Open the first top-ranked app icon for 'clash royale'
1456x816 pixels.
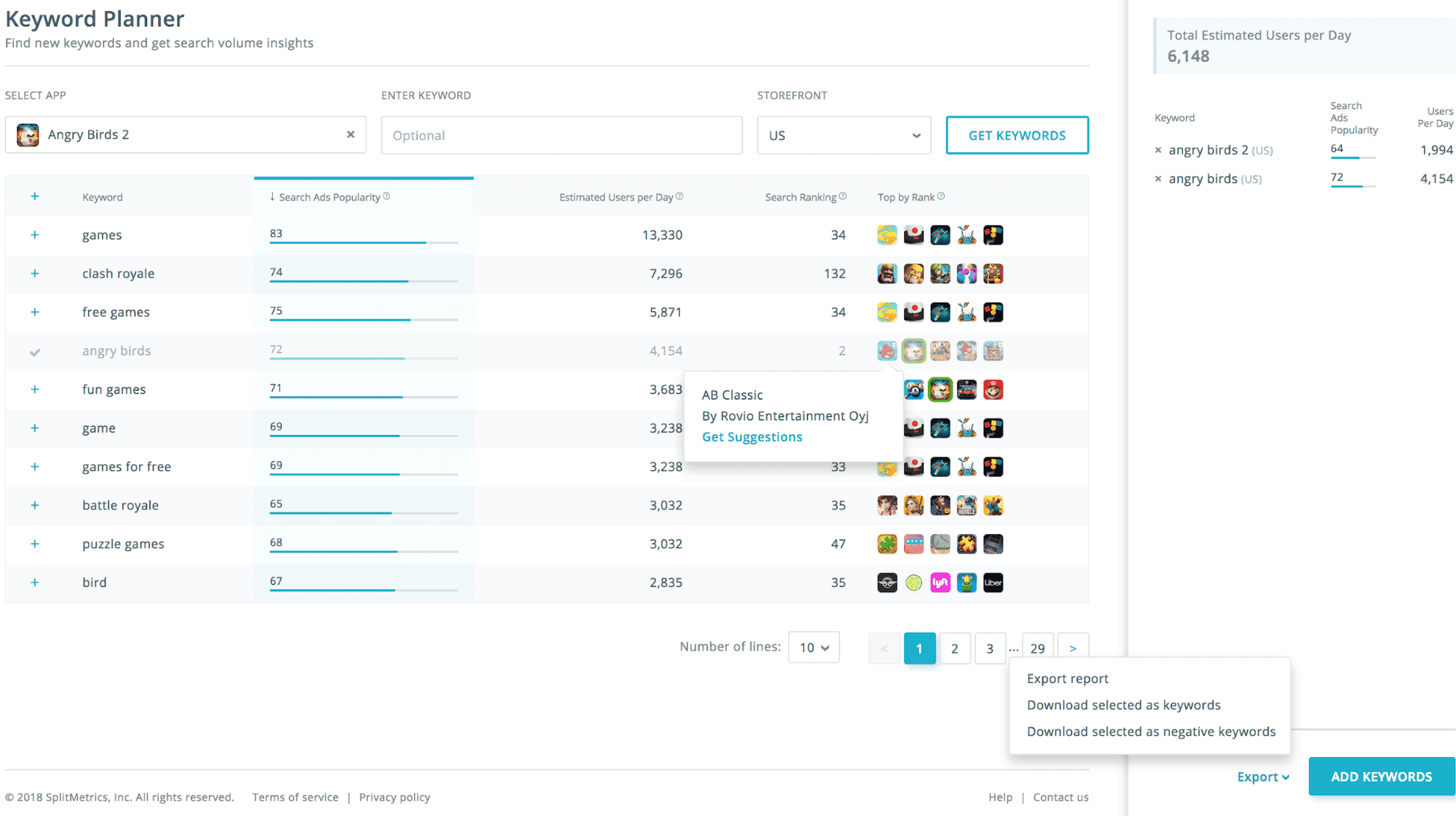click(887, 274)
